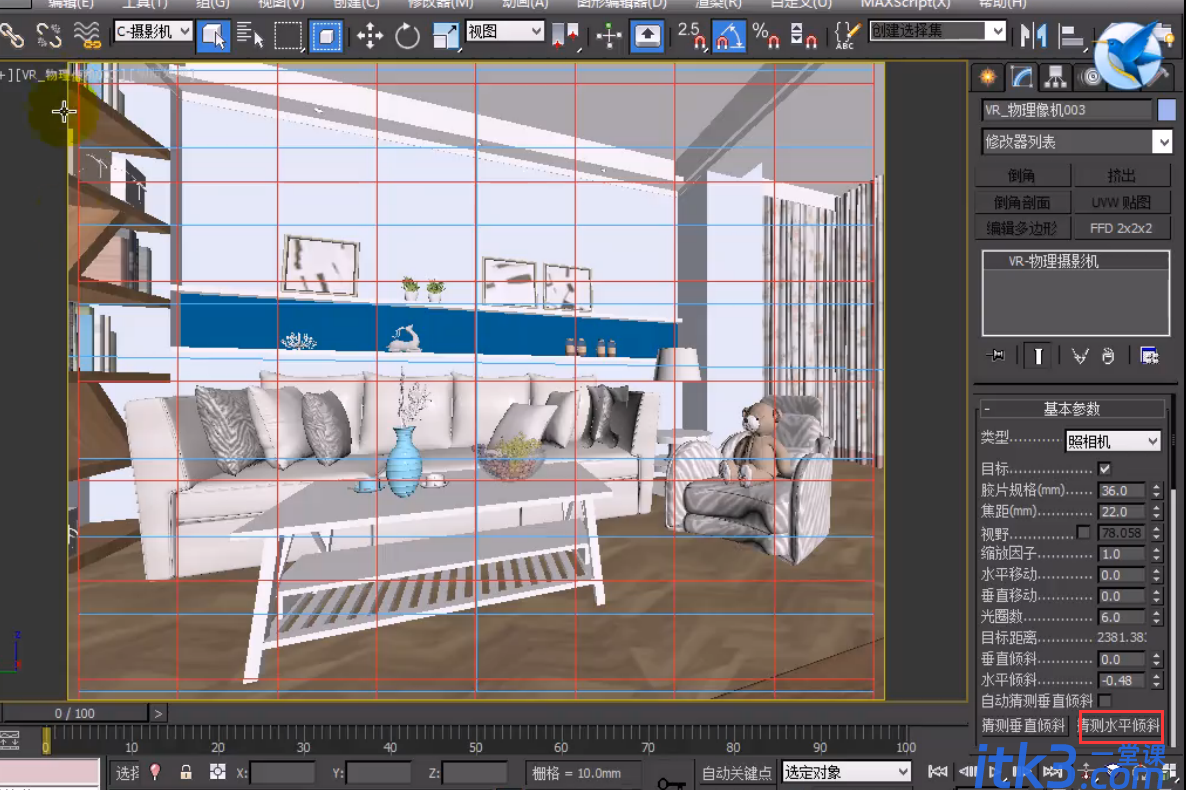Activate the Select and Rotate tool

(x=407, y=36)
